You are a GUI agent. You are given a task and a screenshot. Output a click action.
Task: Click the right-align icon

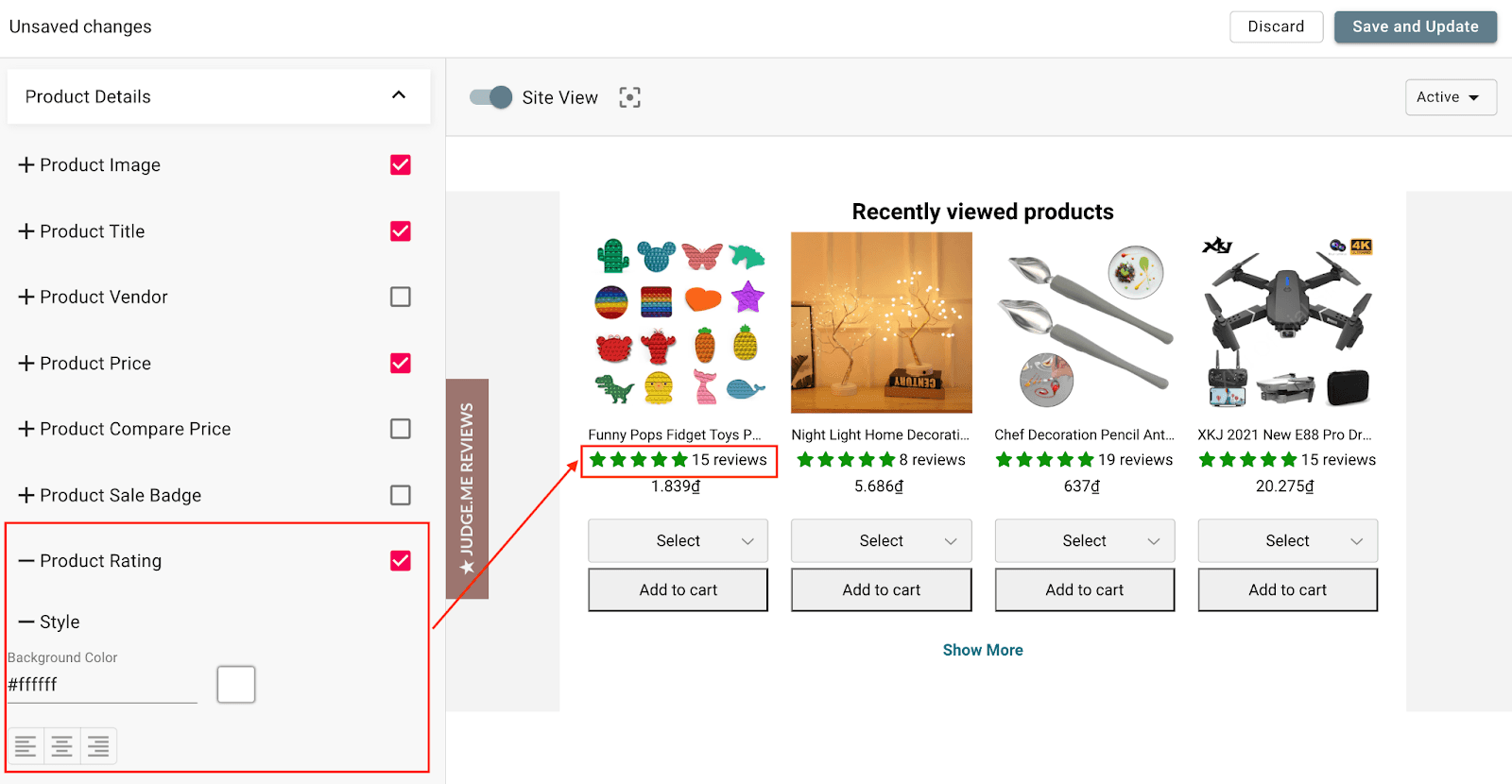[98, 746]
